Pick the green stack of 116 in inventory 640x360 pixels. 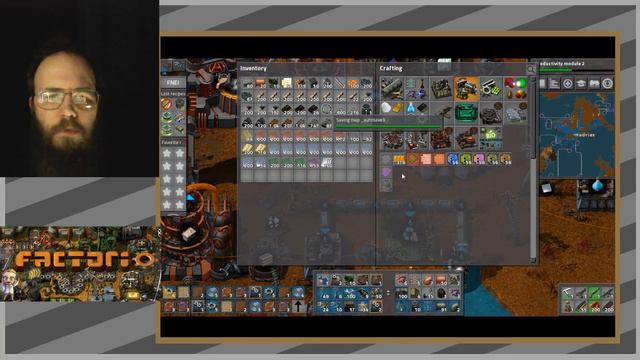click(x=300, y=163)
